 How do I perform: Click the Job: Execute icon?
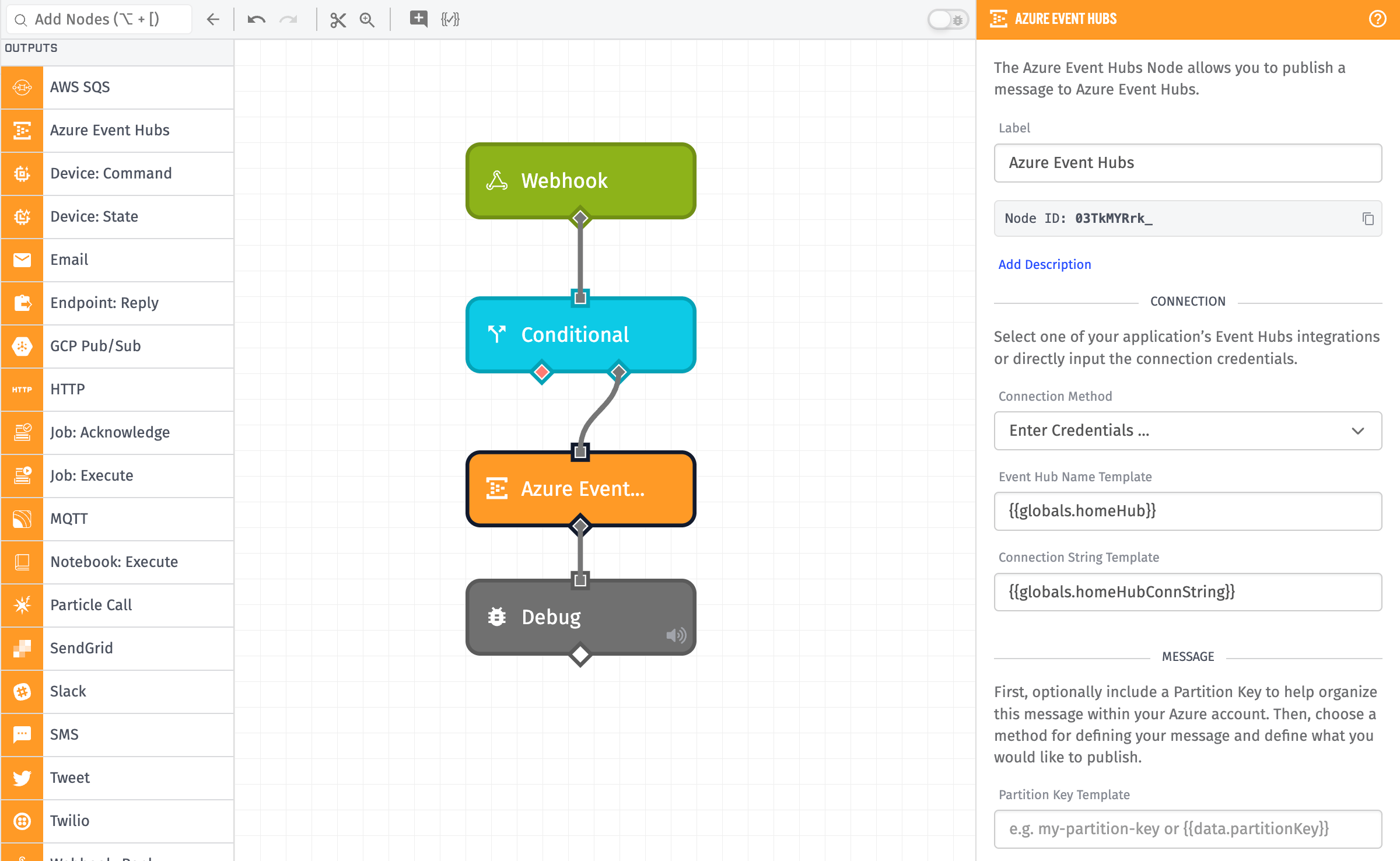(22, 476)
